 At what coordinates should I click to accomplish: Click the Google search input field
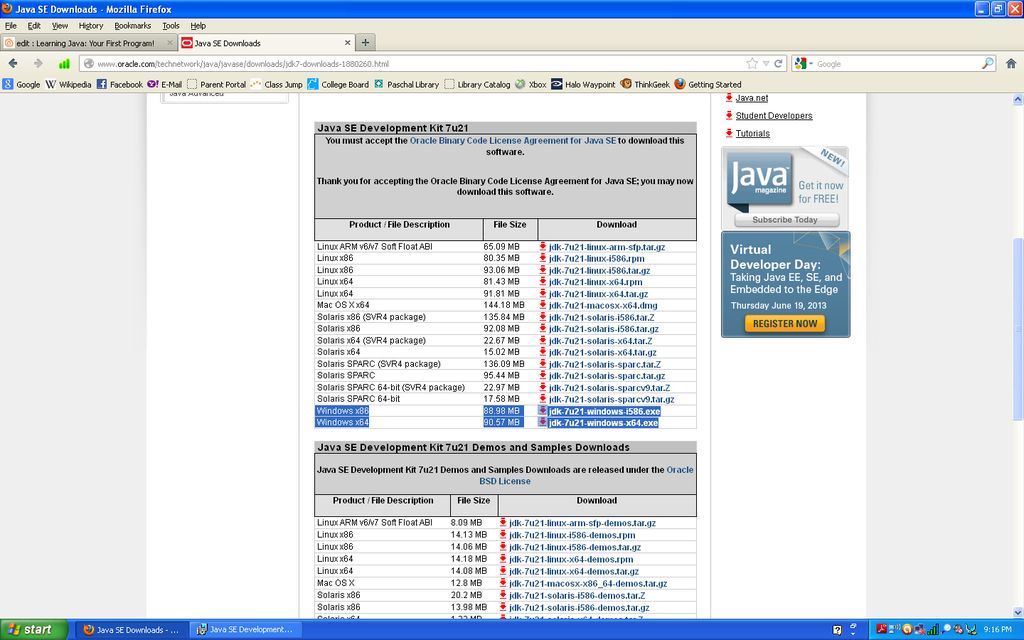tap(897, 63)
